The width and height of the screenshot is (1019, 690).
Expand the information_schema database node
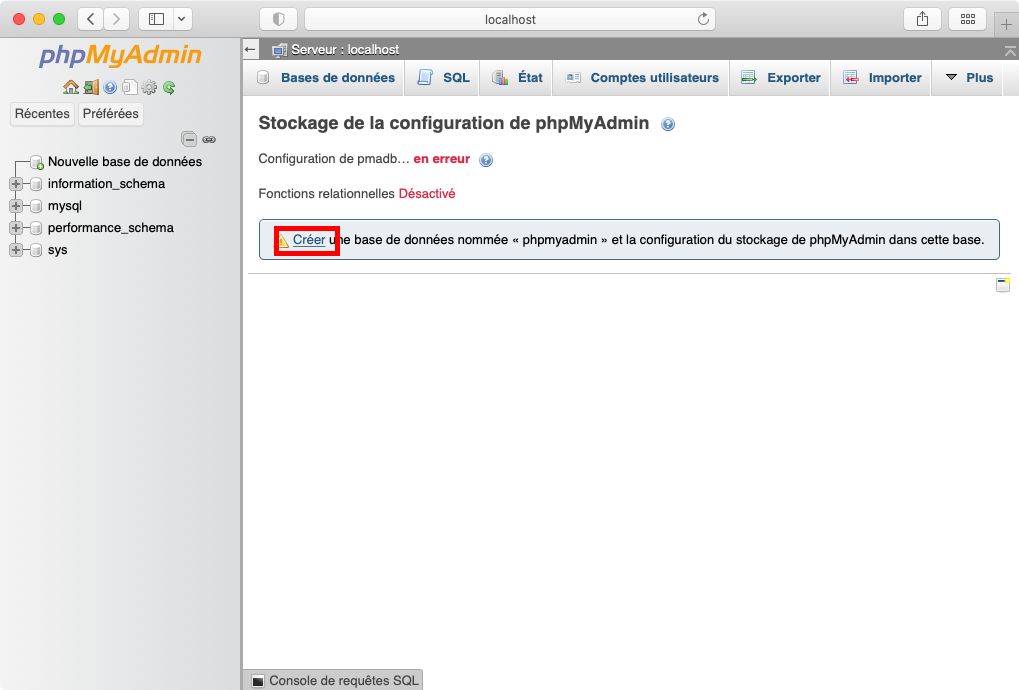15,184
